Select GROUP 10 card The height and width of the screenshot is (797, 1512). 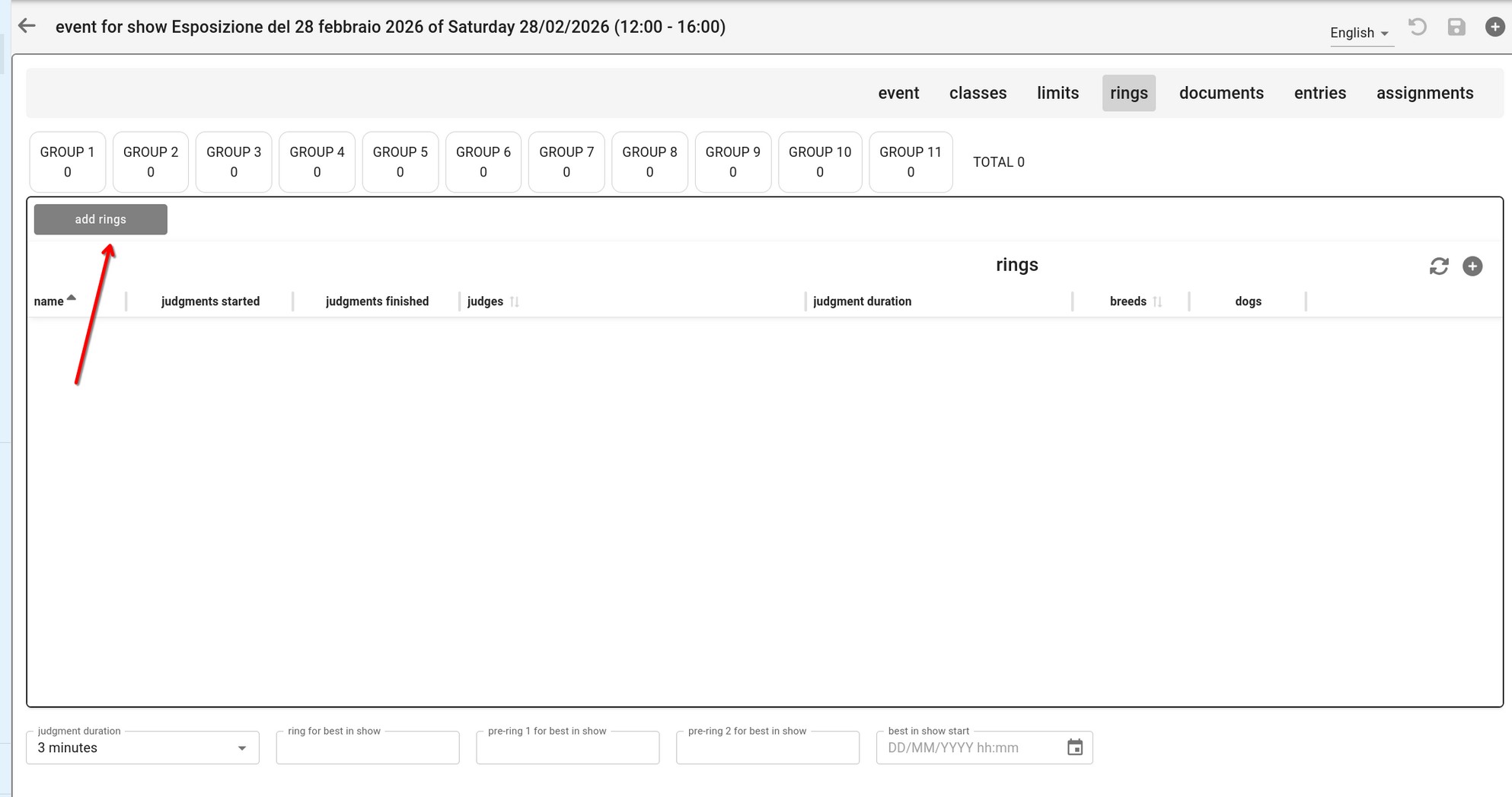[820, 162]
